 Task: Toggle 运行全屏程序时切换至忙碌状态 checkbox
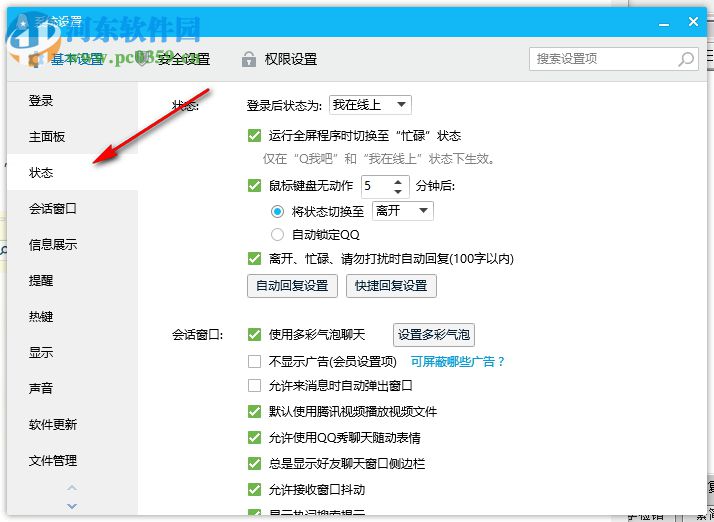coord(254,136)
